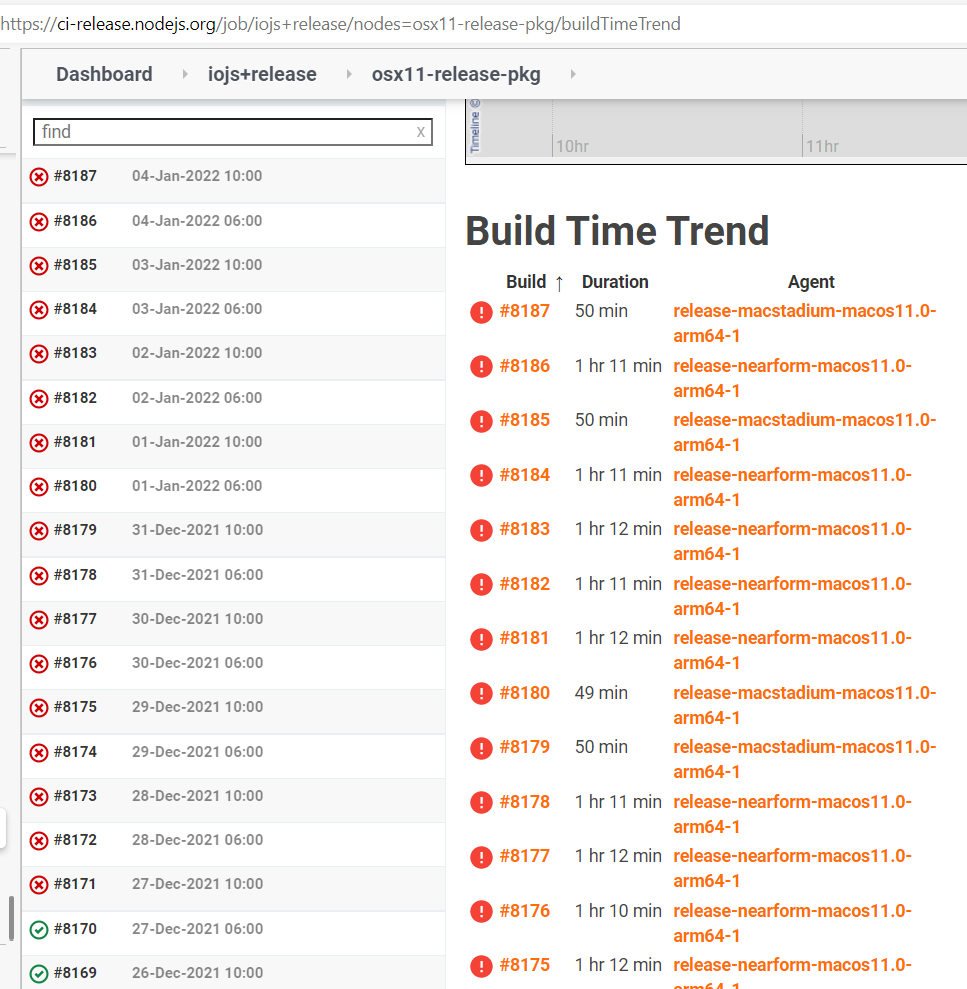Click red alert icon beside #8184 in trend table
This screenshot has height=989, width=967.
481,476
